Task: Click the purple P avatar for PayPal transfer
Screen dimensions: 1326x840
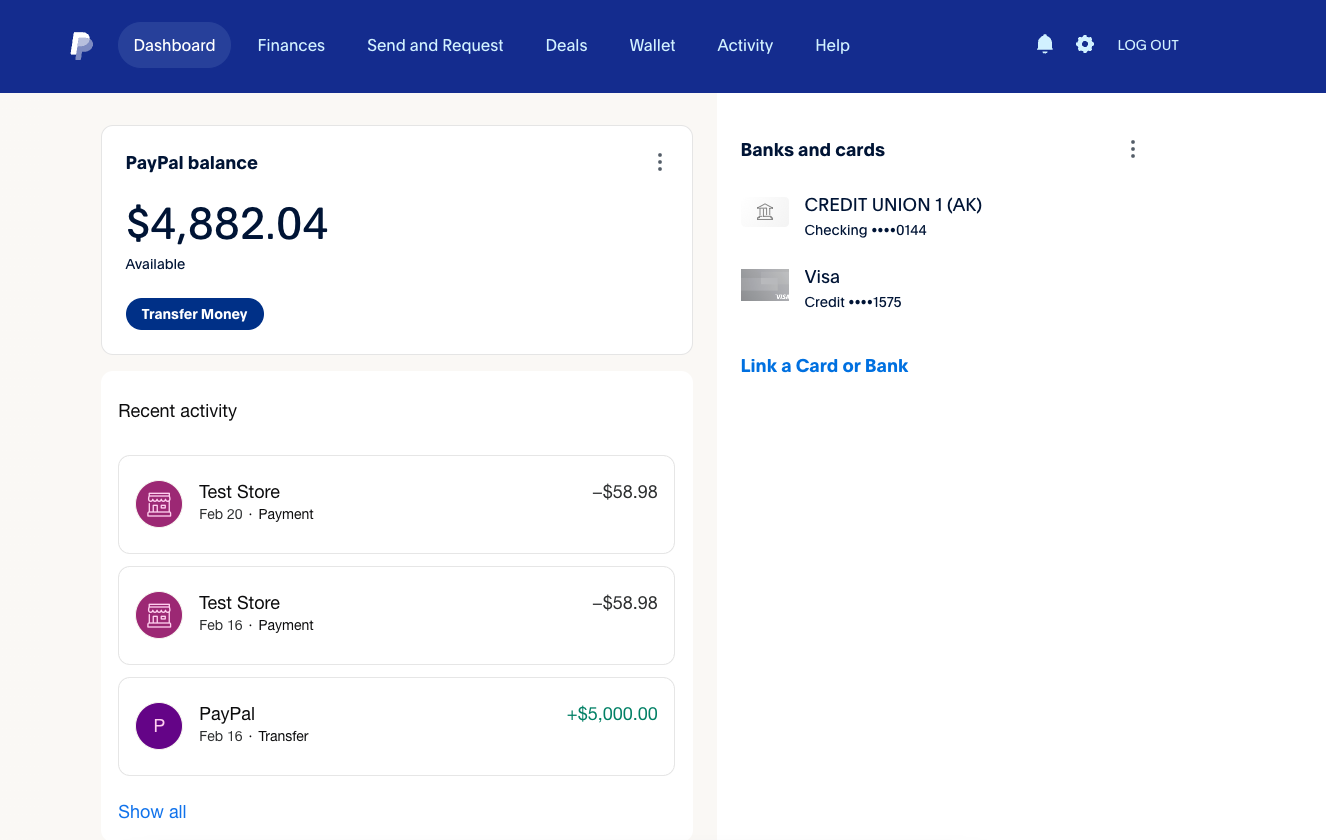Action: (x=159, y=726)
